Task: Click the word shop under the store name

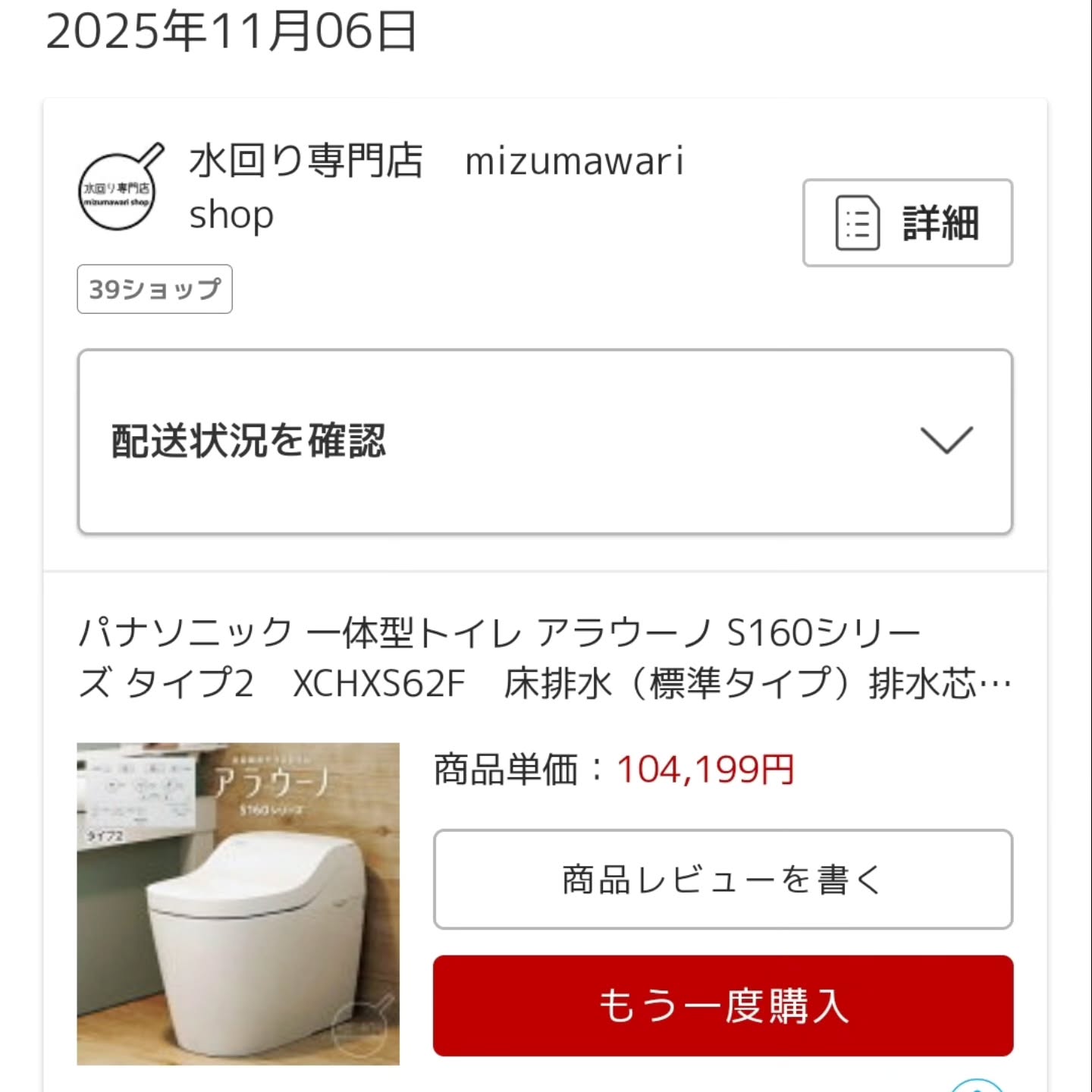Action: click(231, 215)
